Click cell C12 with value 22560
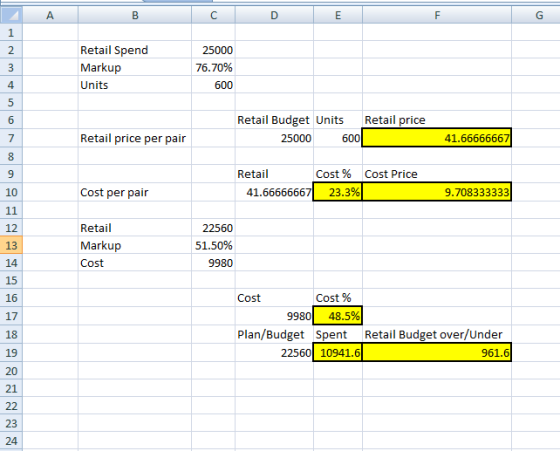 click(x=213, y=228)
